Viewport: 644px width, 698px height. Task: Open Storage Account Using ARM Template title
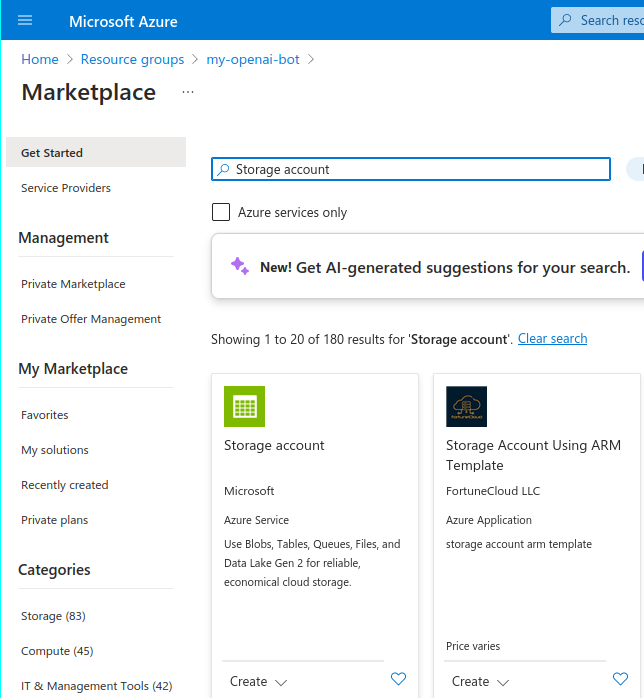pos(533,455)
